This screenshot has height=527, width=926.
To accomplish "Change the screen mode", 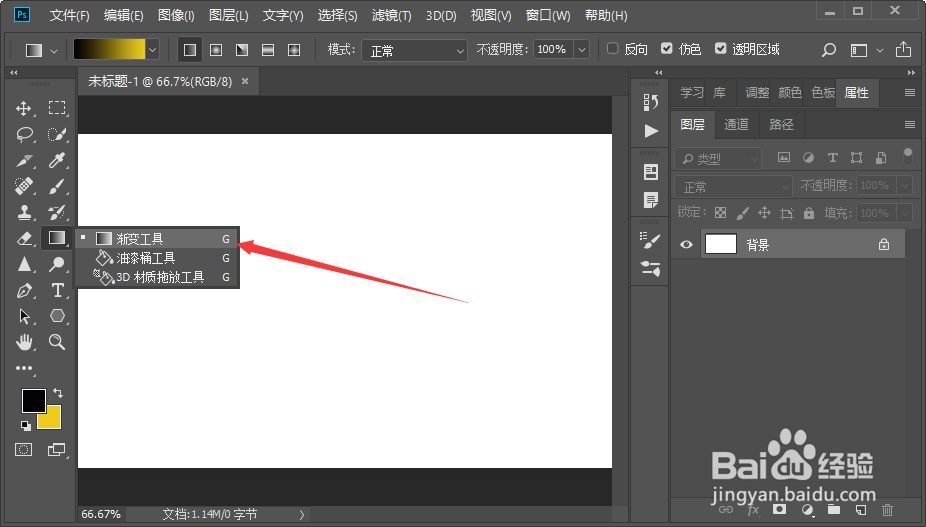I will tap(57, 450).
